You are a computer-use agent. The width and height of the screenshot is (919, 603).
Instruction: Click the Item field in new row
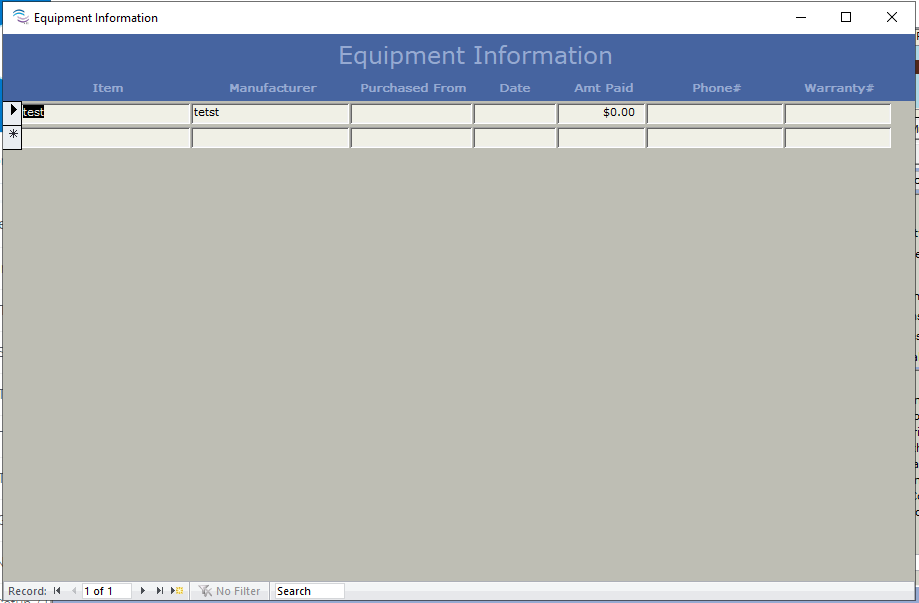[106, 138]
